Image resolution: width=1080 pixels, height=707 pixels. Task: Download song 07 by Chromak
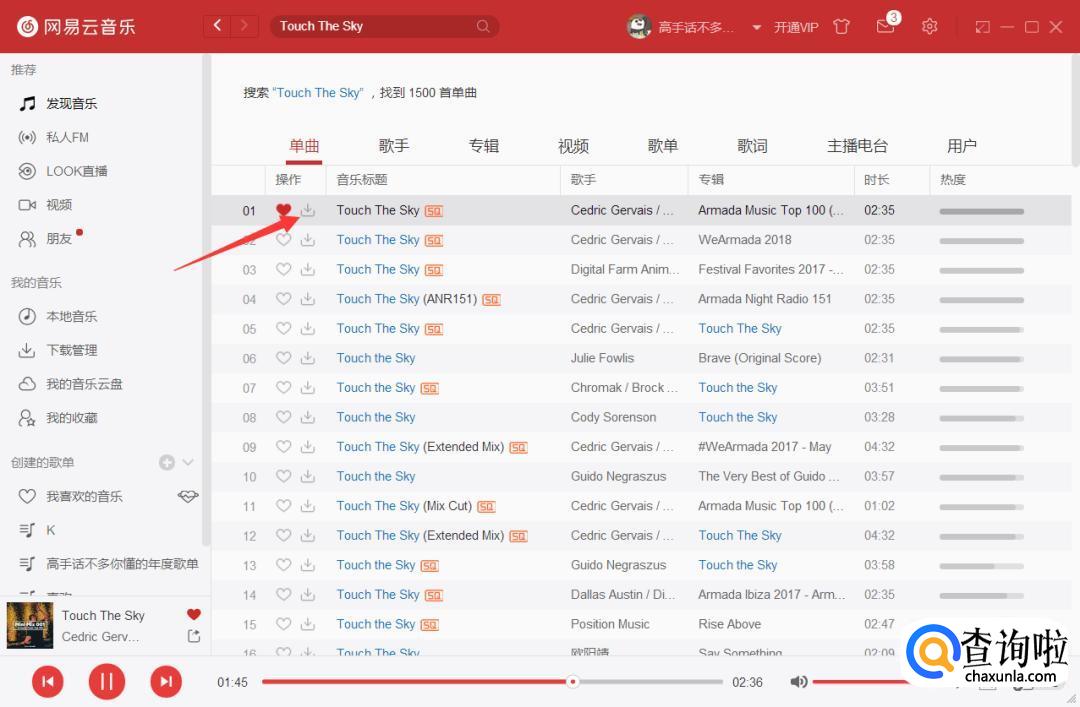pos(308,388)
